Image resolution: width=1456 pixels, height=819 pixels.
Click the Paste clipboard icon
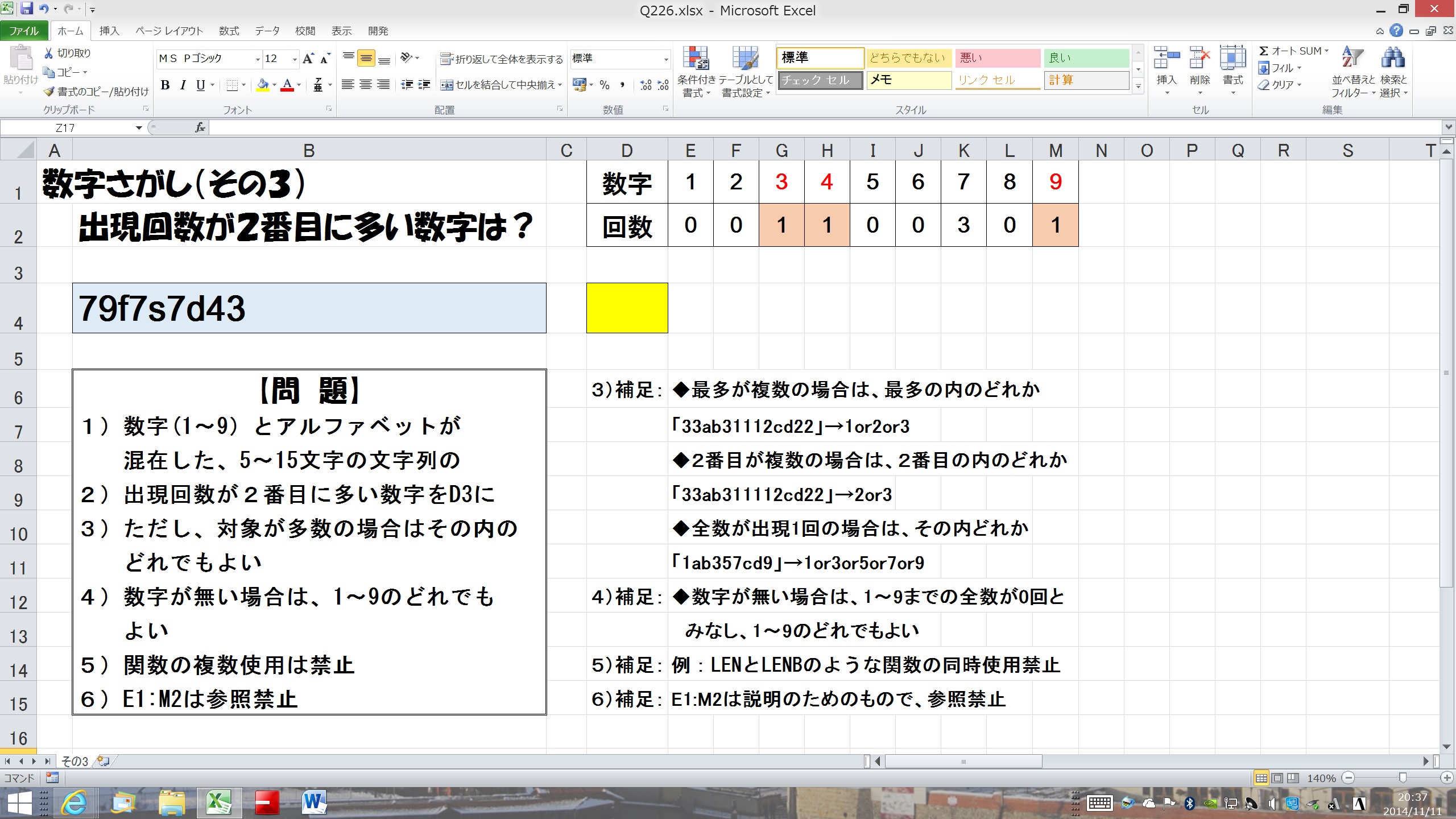click(22, 58)
